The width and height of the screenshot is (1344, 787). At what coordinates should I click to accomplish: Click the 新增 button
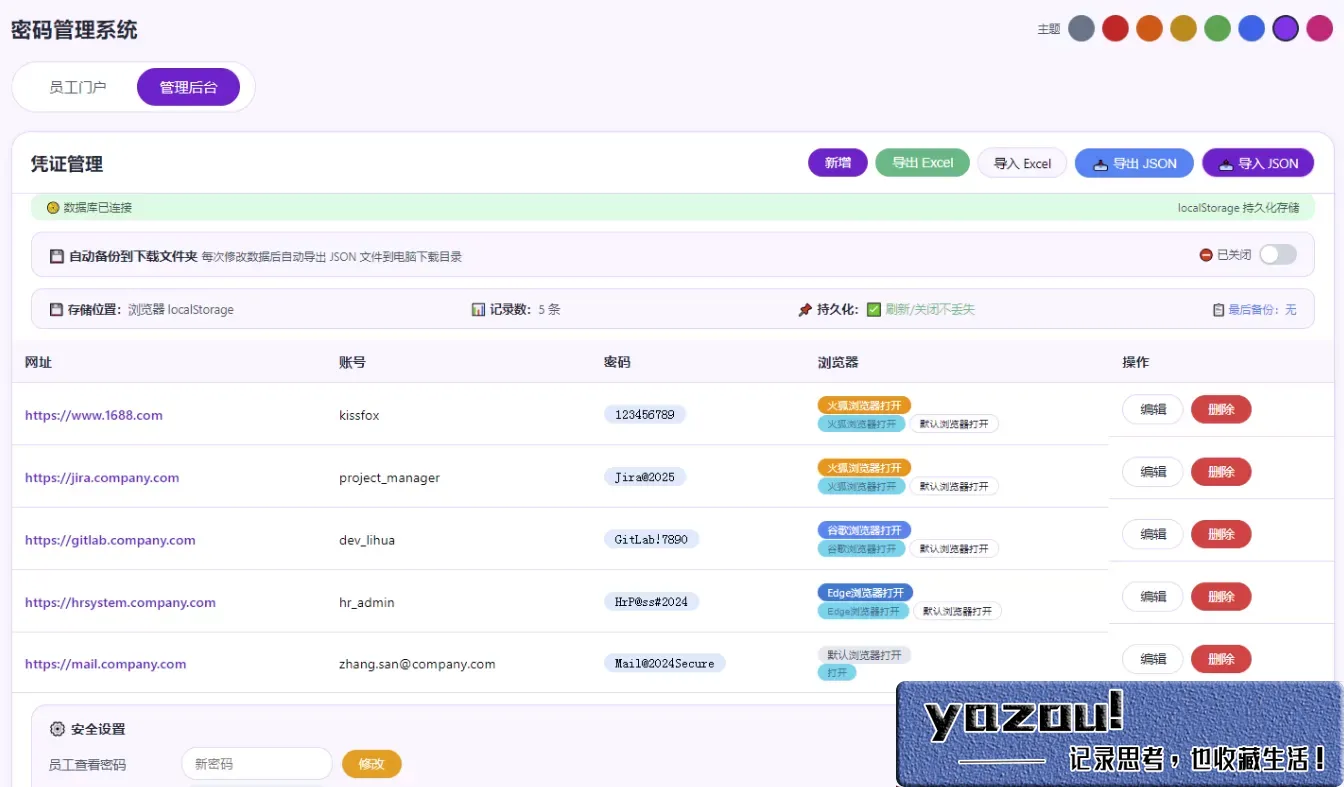coord(838,163)
